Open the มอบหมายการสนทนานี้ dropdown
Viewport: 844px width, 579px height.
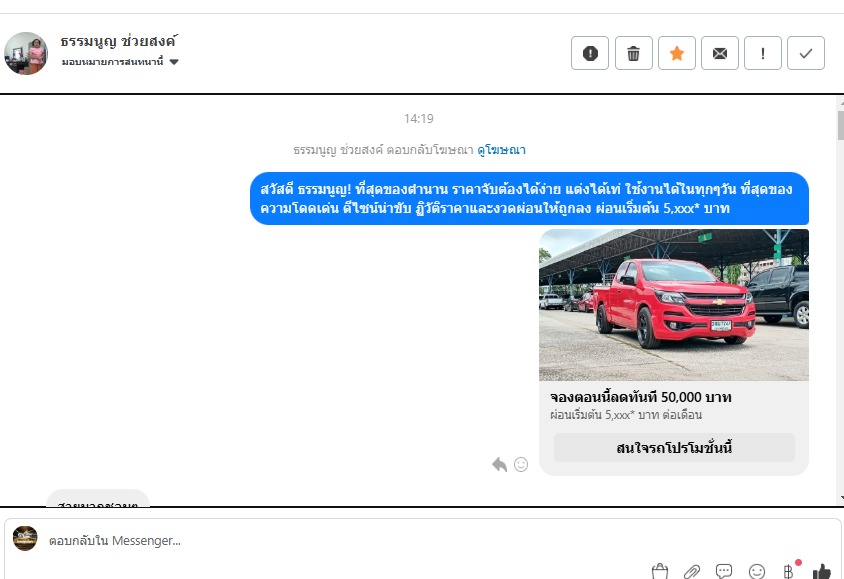click(x=120, y=62)
